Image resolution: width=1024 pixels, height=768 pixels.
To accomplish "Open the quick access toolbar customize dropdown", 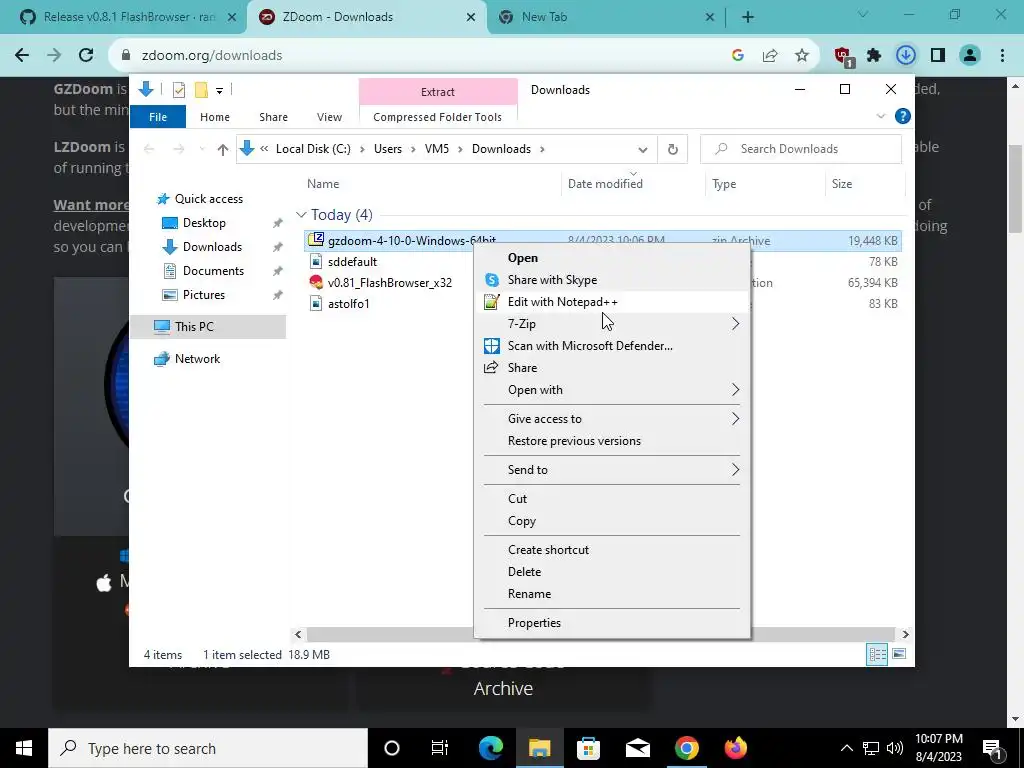I will tap(219, 91).
